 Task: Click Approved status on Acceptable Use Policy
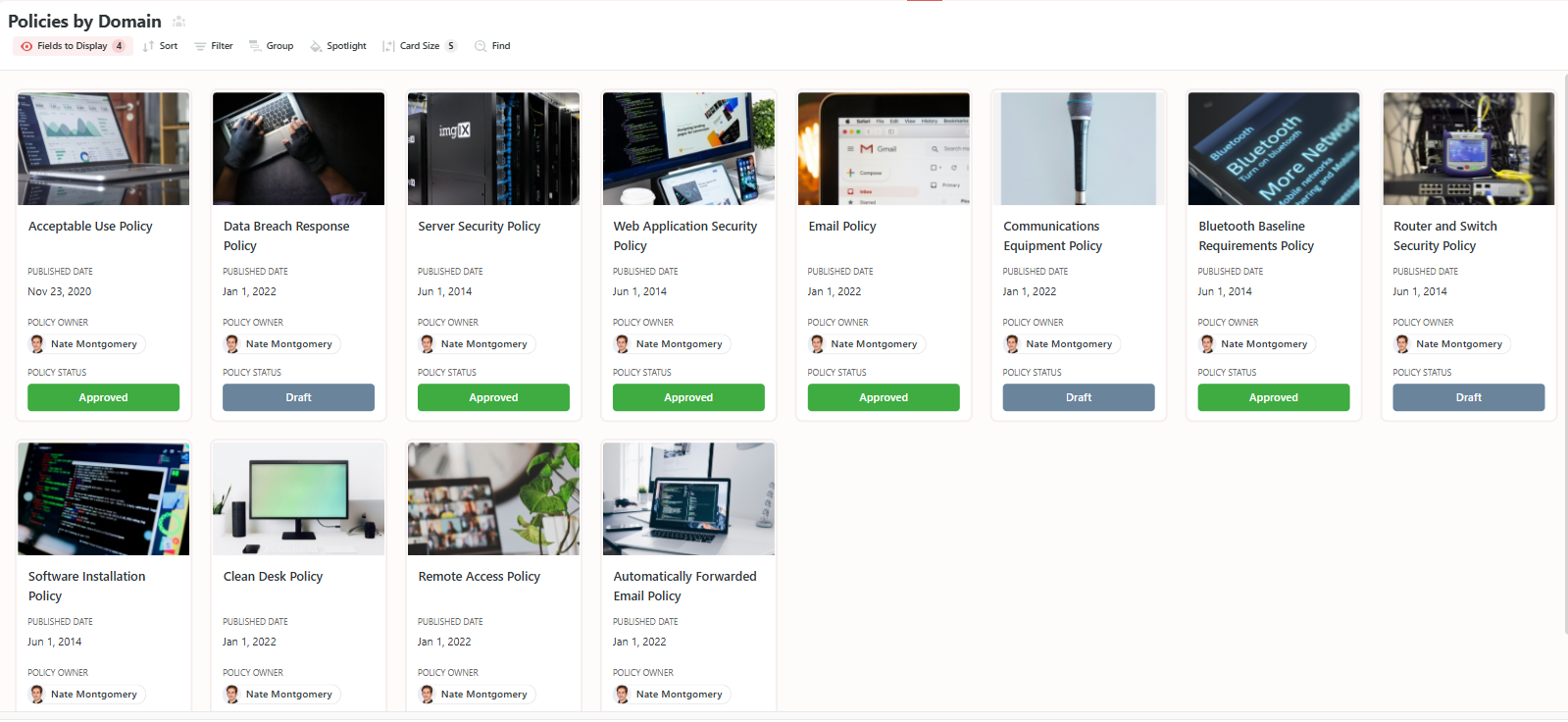(x=103, y=397)
